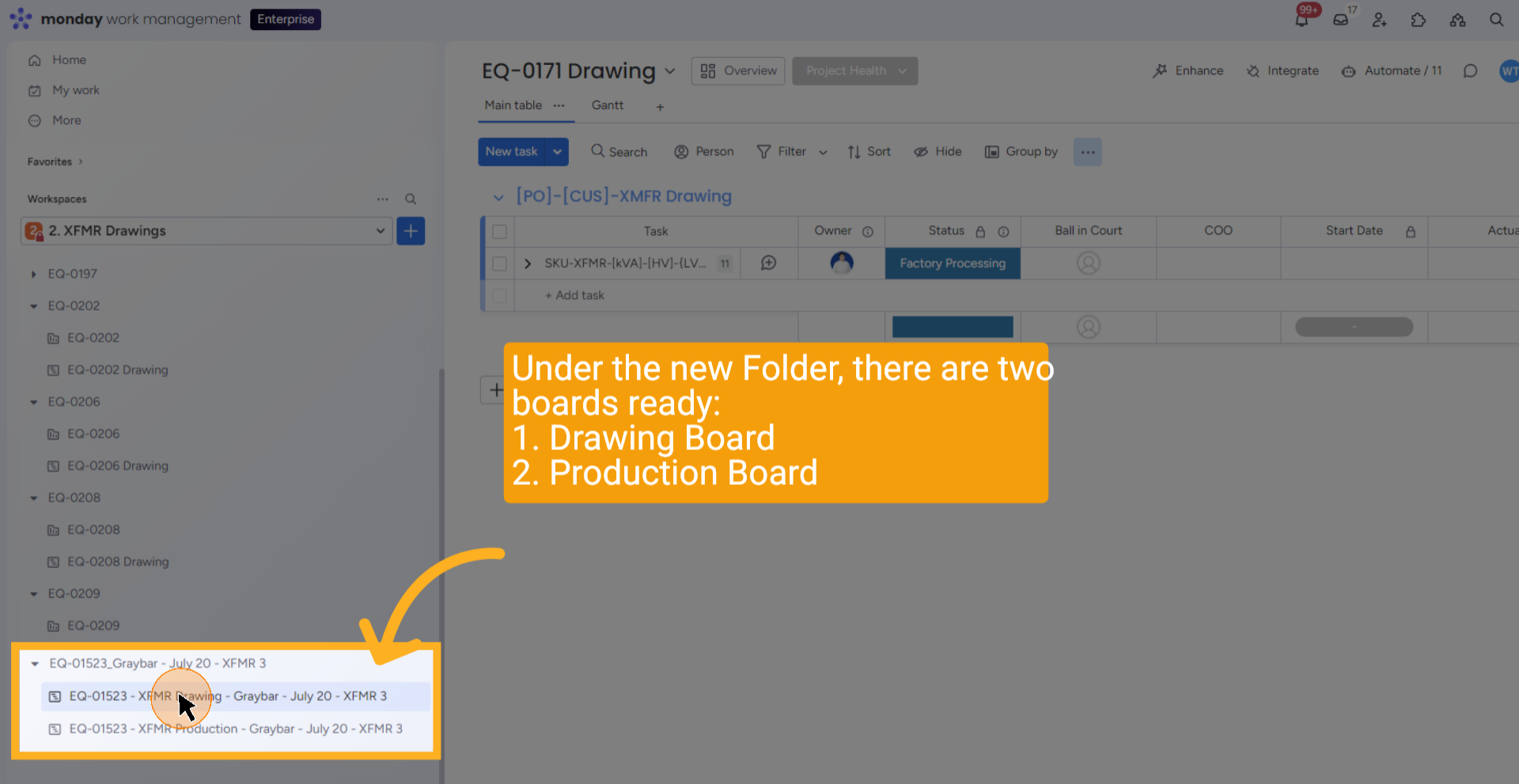Viewport: 1519px width, 784px height.
Task: Open the apps puzzle icon
Action: (1419, 20)
